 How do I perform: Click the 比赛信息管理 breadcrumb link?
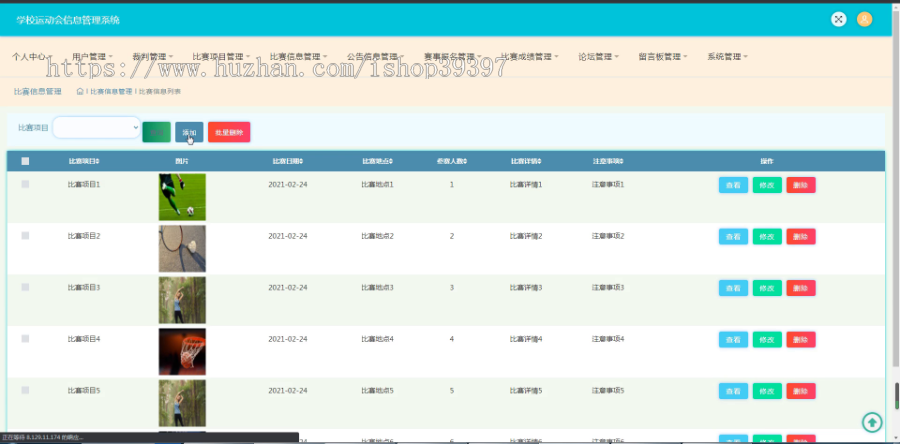(111, 91)
